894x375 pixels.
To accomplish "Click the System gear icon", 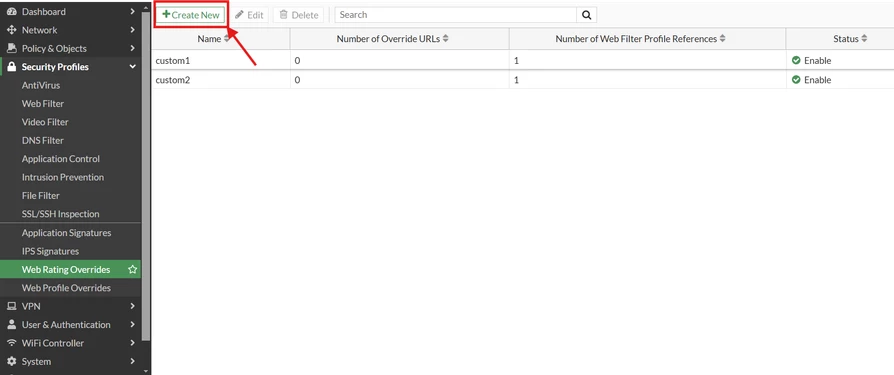I will (x=11, y=361).
